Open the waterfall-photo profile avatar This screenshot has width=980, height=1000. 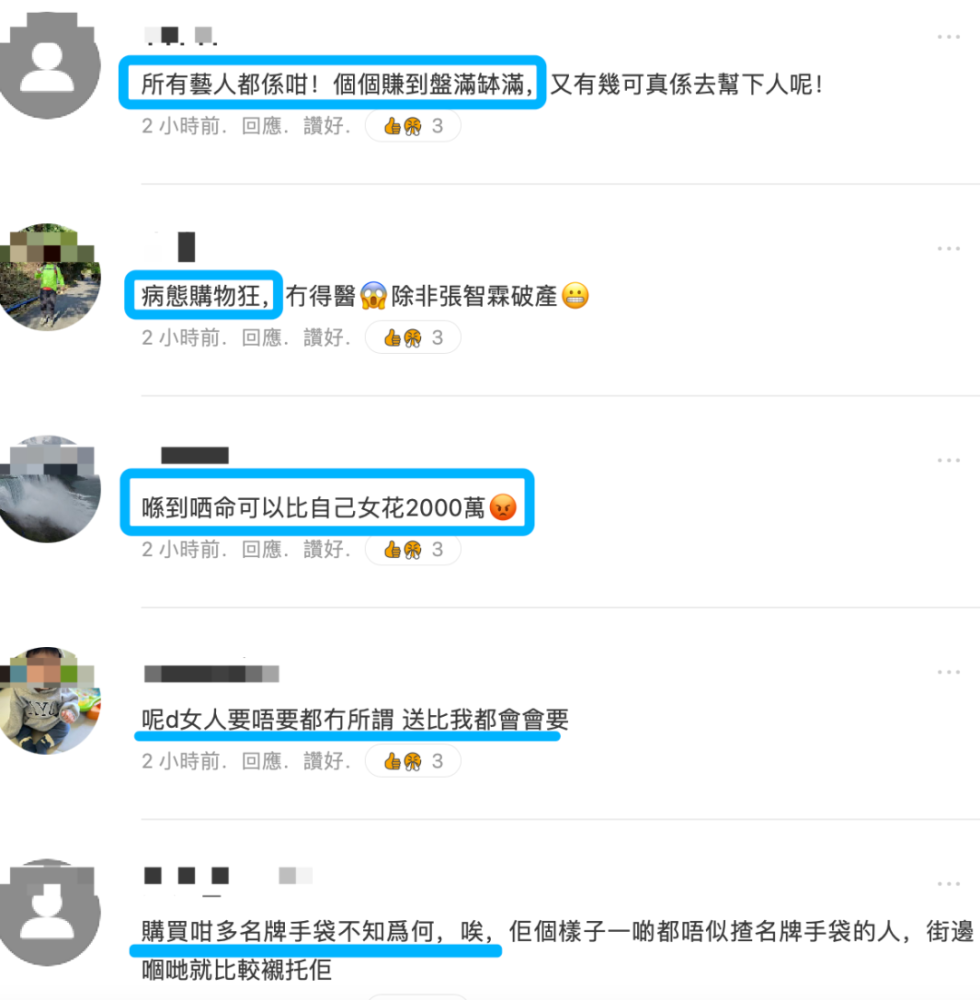pyautogui.click(x=47, y=489)
